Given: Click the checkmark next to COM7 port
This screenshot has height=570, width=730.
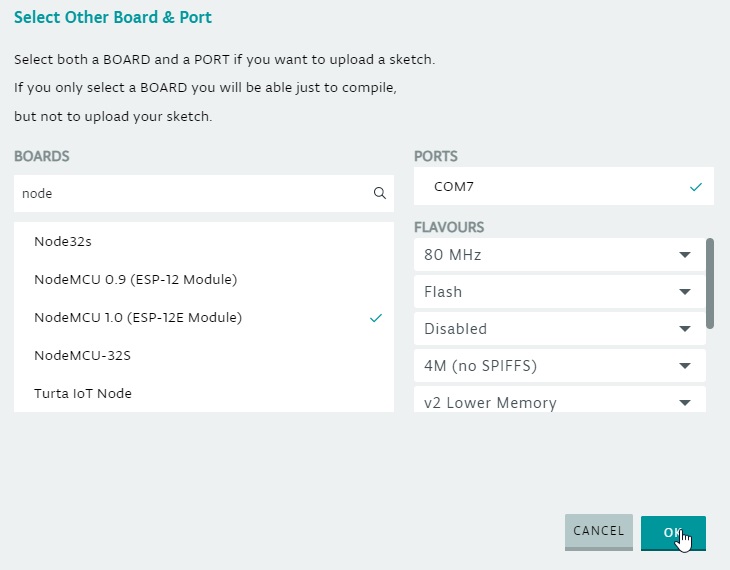Looking at the screenshot, I should coord(696,187).
